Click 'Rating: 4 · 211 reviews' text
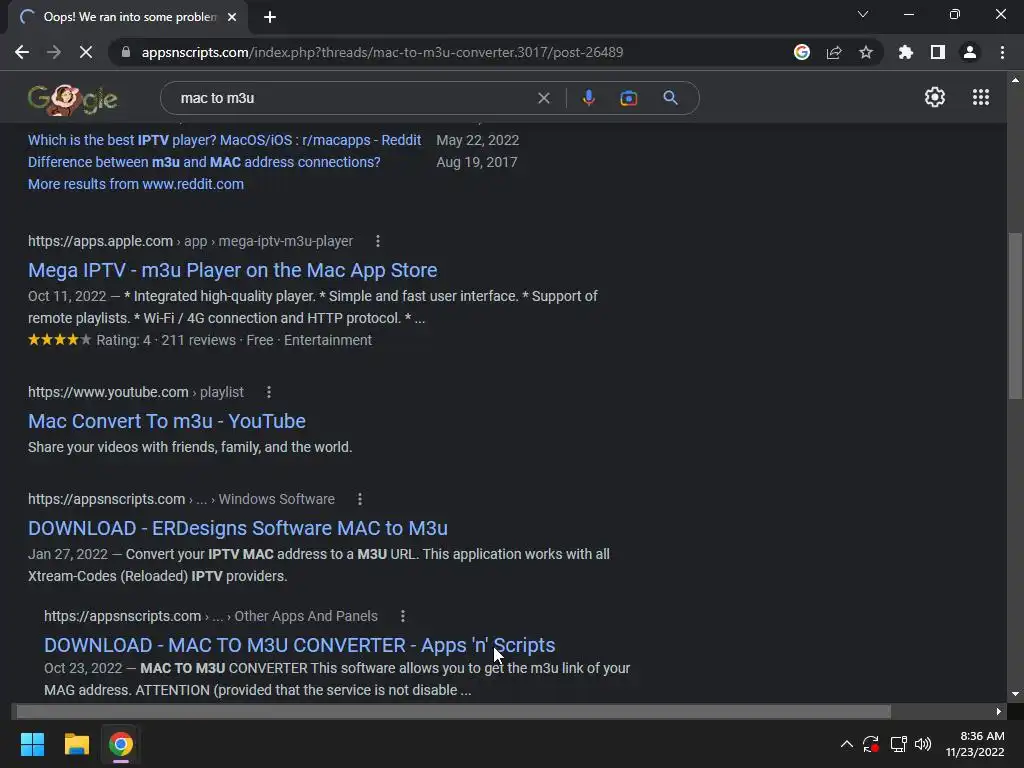The width and height of the screenshot is (1024, 768). click(x=166, y=340)
